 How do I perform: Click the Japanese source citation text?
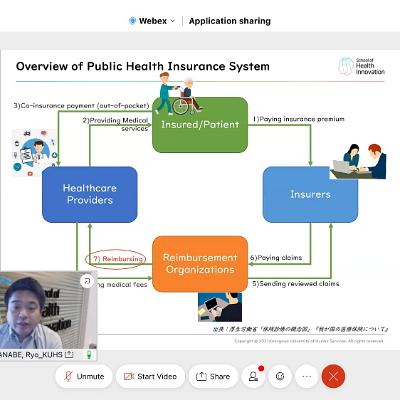click(300, 329)
